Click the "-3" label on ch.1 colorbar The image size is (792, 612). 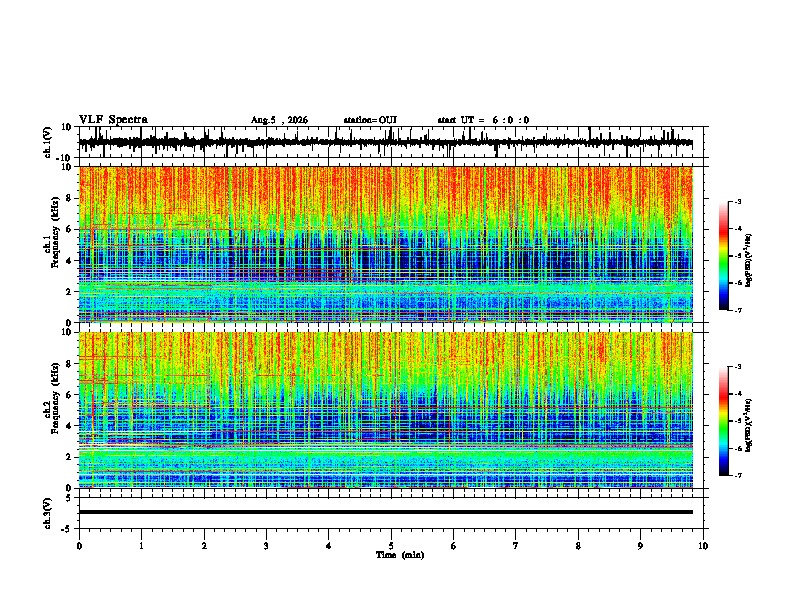coord(738,201)
